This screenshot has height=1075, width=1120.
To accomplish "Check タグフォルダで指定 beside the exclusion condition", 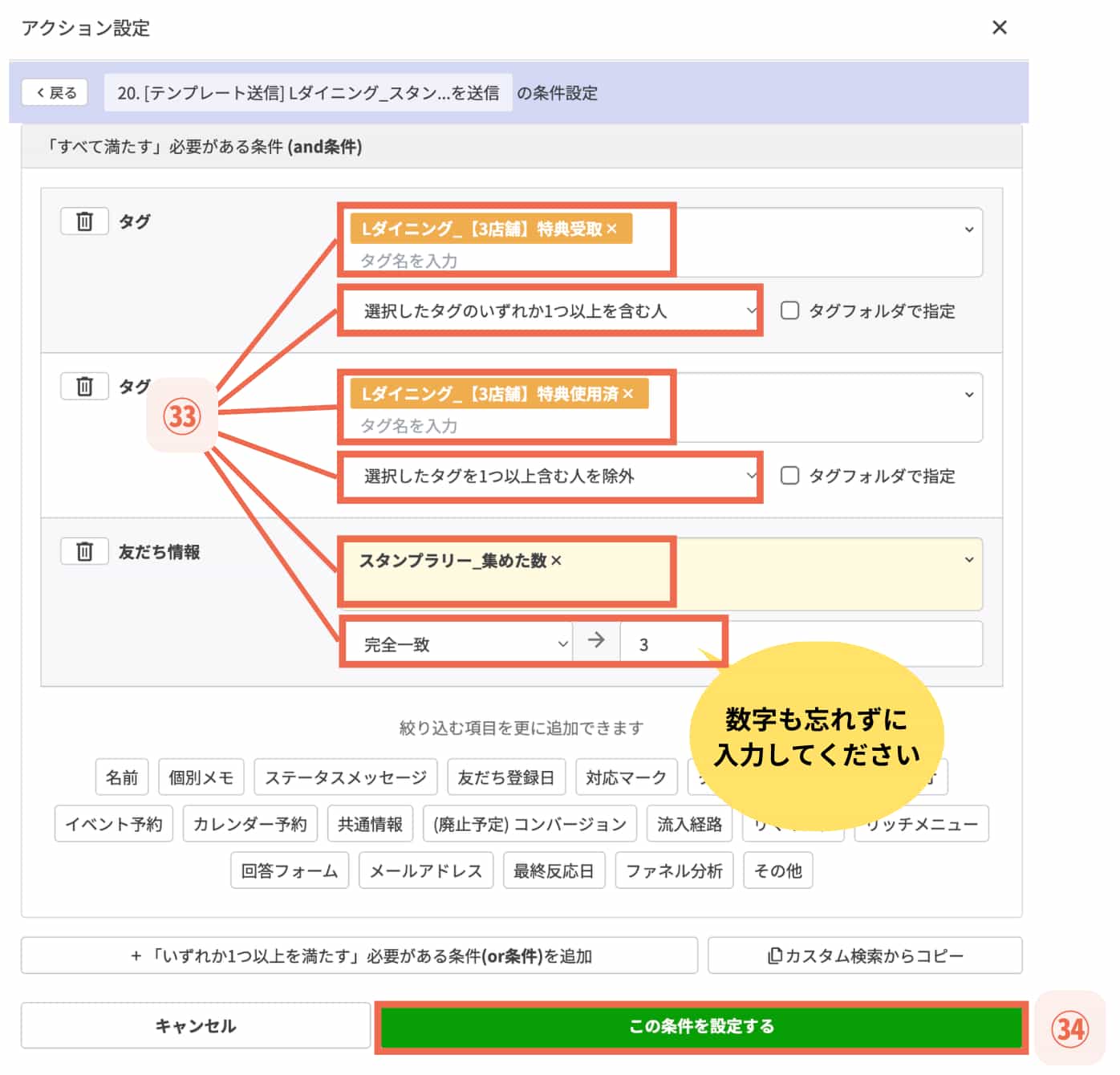I will click(x=790, y=477).
